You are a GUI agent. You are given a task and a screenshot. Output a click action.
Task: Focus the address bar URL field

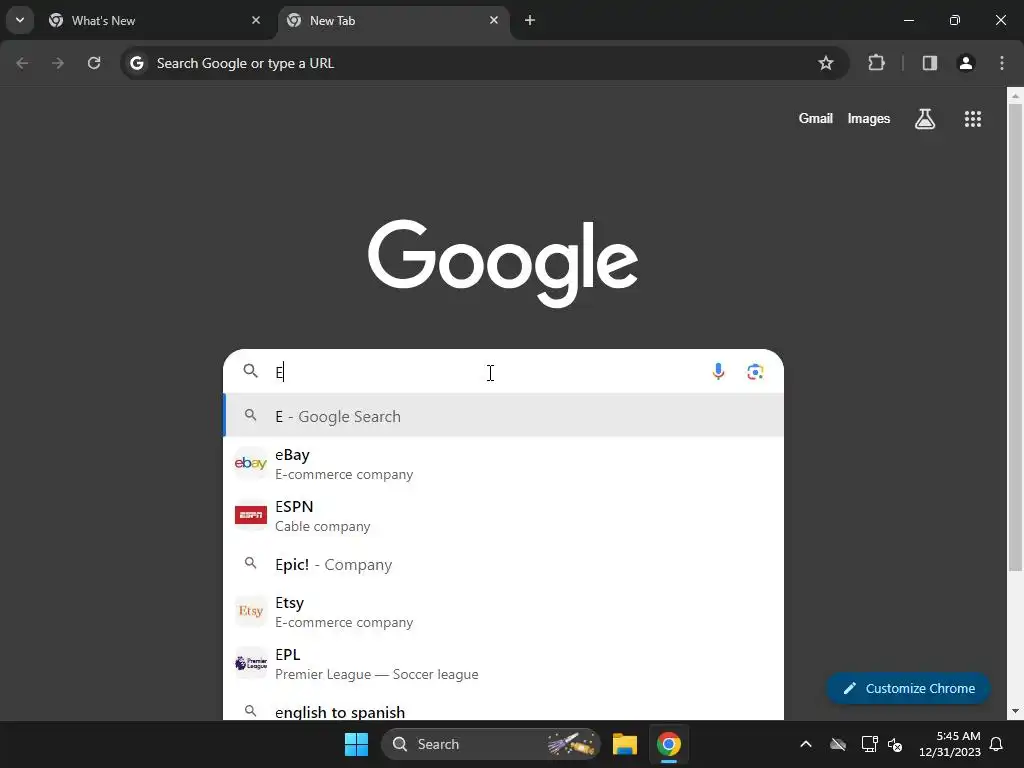coord(485,63)
